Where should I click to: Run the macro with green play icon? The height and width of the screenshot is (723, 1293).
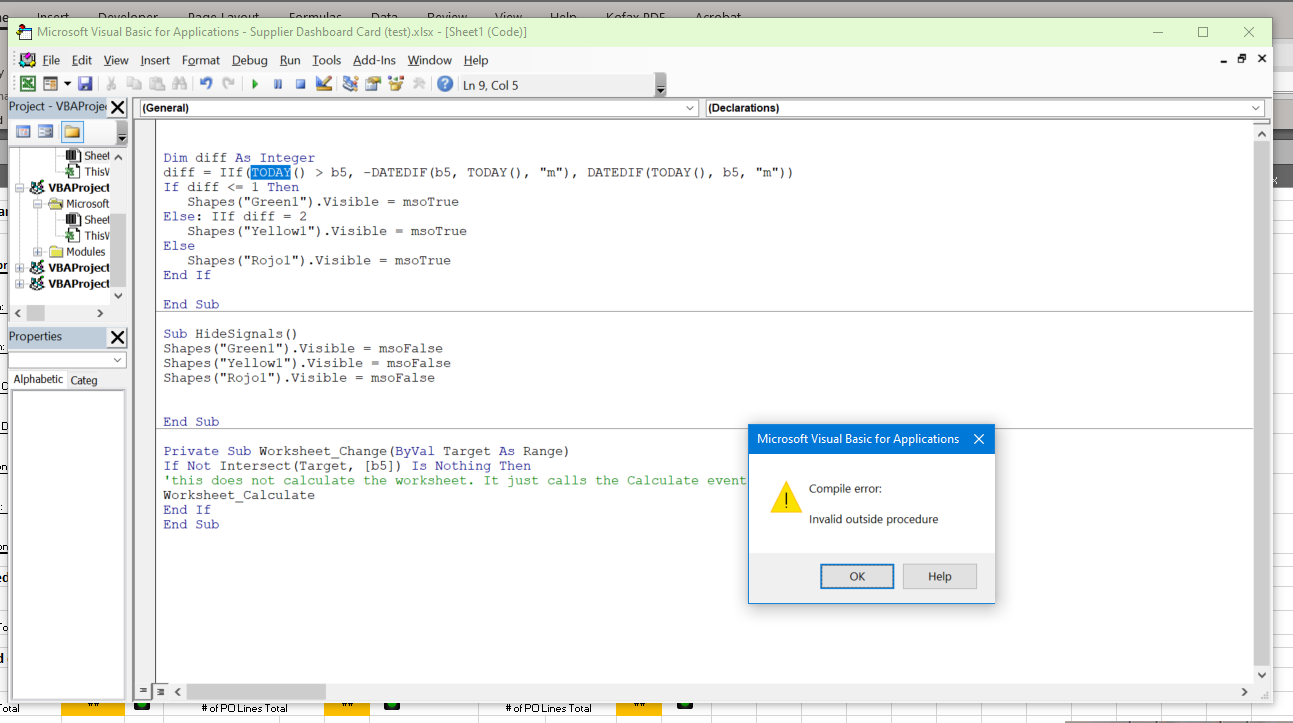tap(255, 84)
